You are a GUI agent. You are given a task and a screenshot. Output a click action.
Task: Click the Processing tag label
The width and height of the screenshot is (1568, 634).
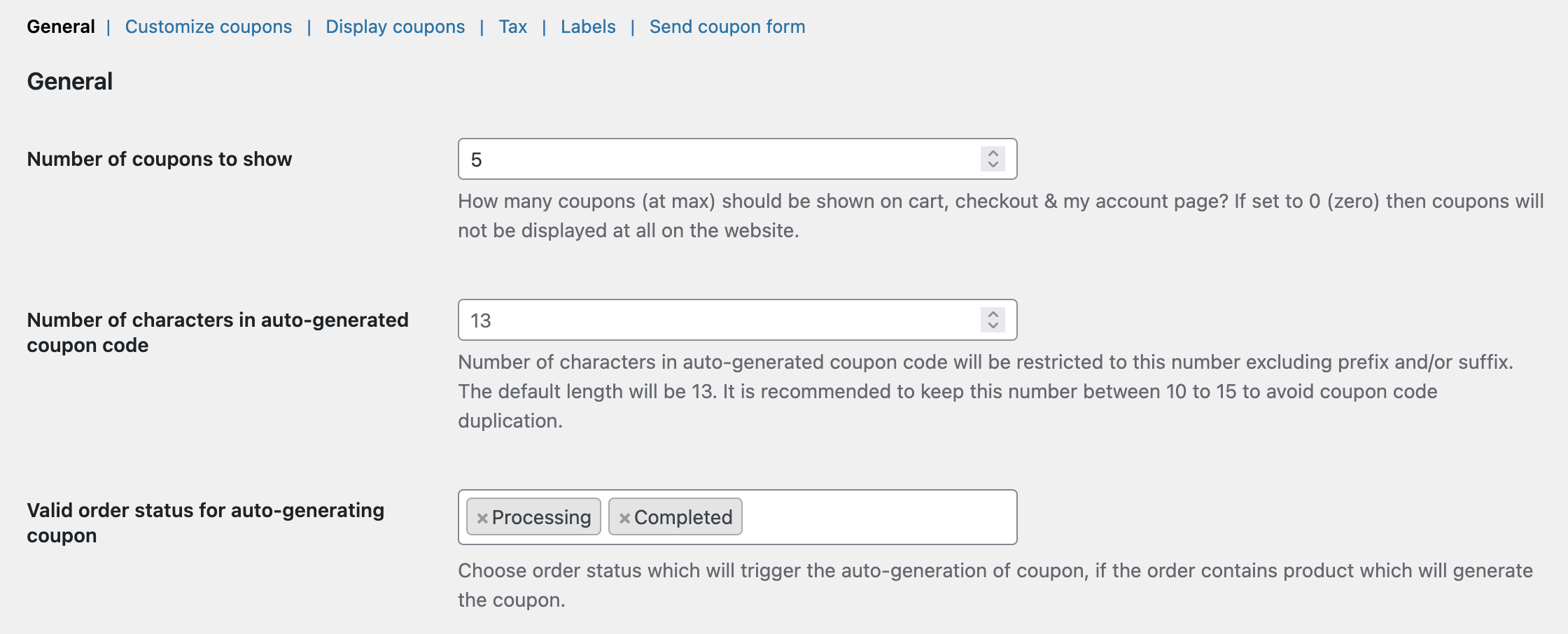point(541,518)
